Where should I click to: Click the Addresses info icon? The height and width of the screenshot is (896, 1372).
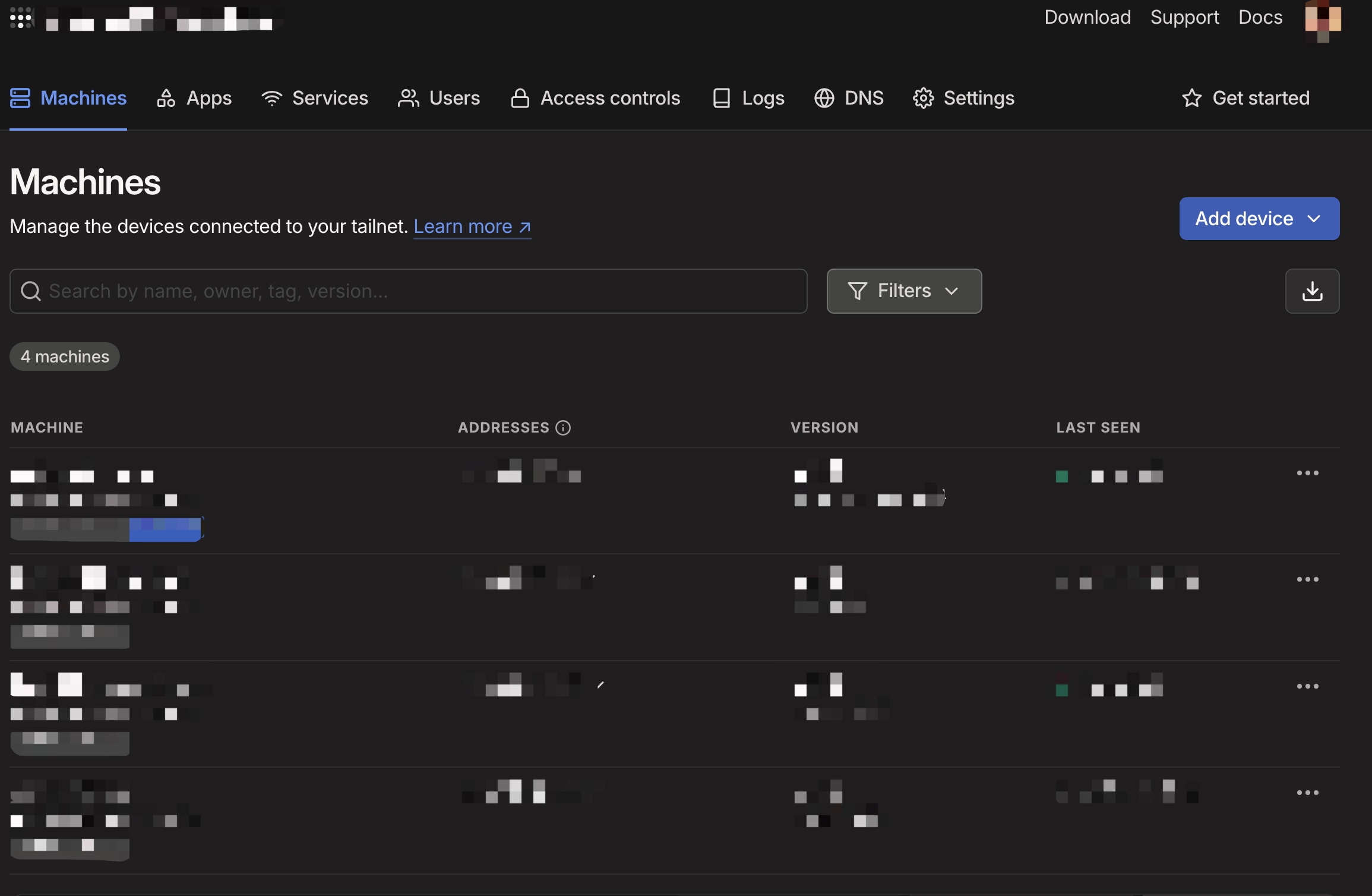(x=563, y=428)
